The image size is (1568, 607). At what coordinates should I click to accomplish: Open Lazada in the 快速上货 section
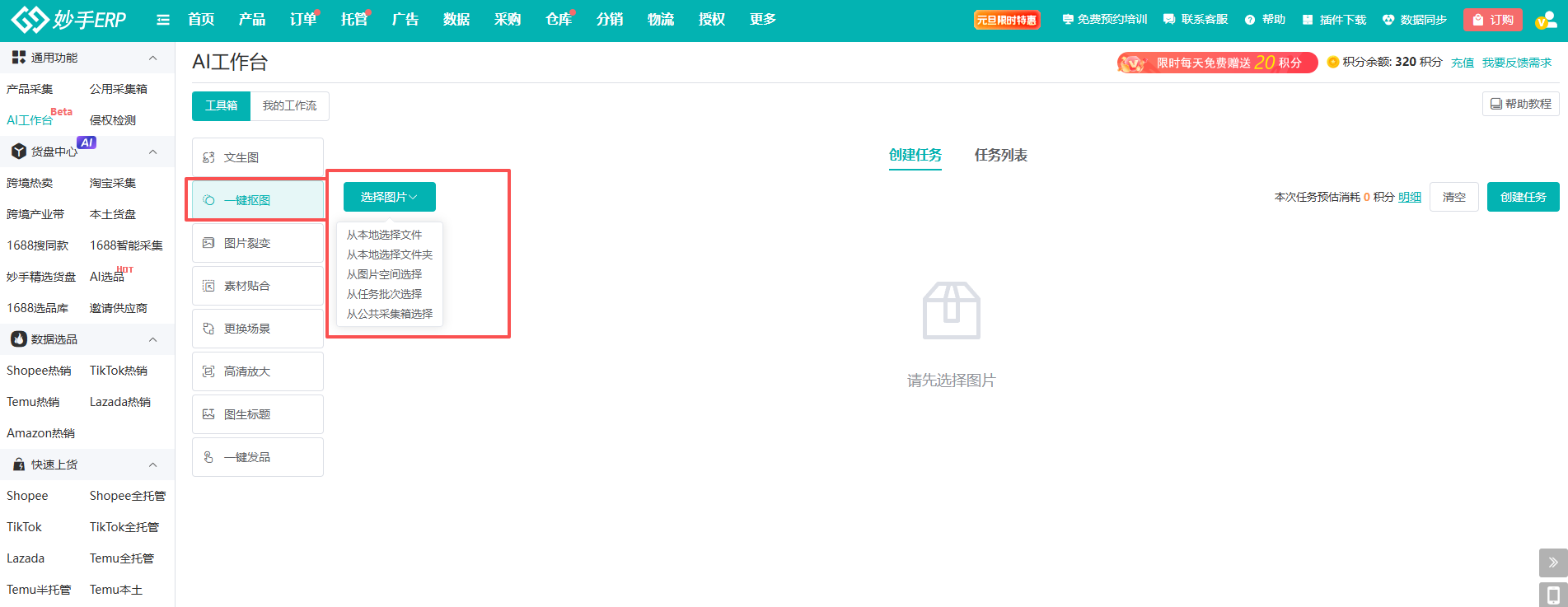[x=26, y=558]
